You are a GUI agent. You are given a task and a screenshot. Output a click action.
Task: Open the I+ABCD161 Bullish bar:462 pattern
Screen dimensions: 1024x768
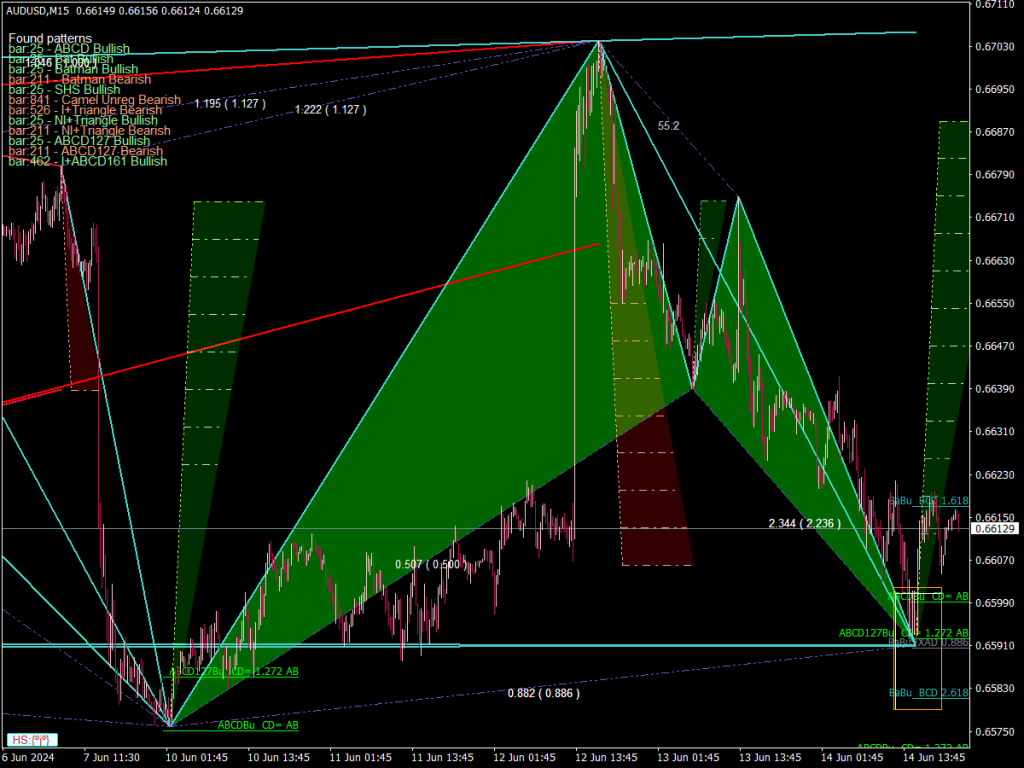click(86, 161)
